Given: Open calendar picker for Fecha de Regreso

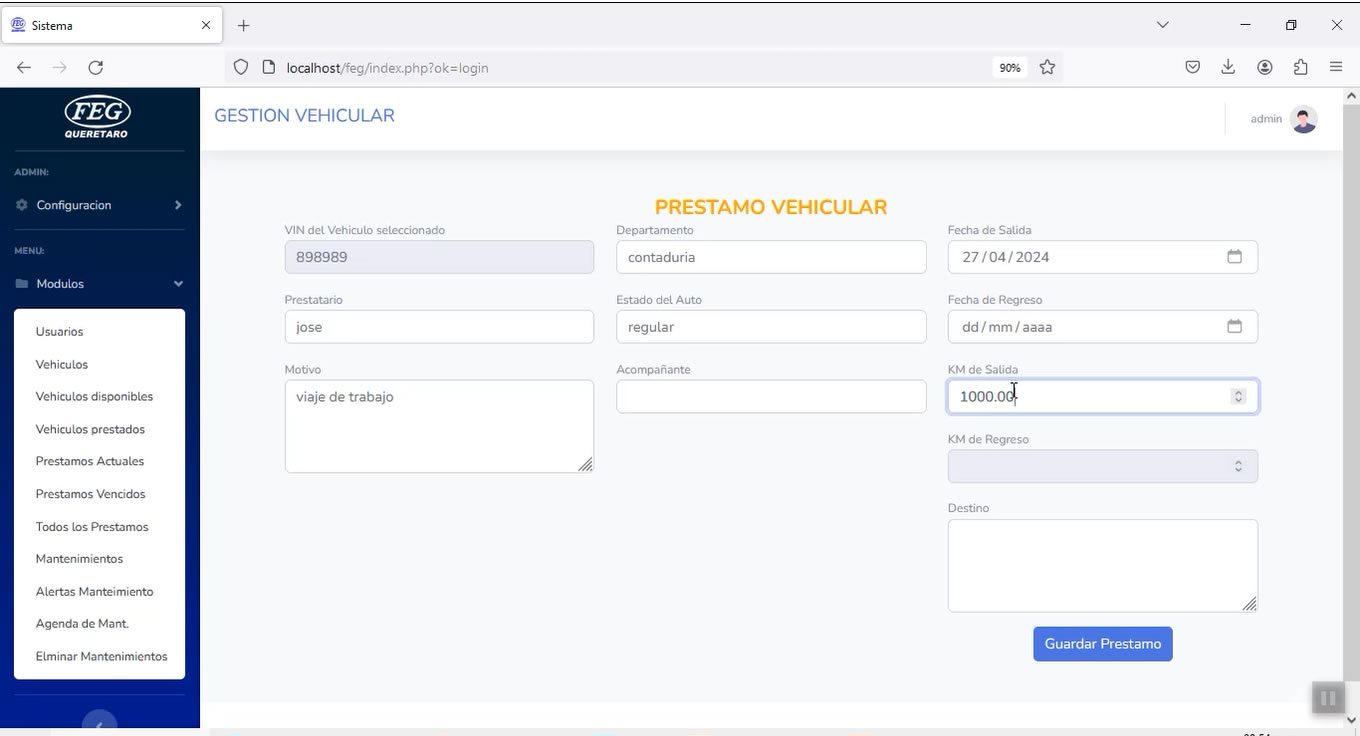Looking at the screenshot, I should (x=1234, y=327).
